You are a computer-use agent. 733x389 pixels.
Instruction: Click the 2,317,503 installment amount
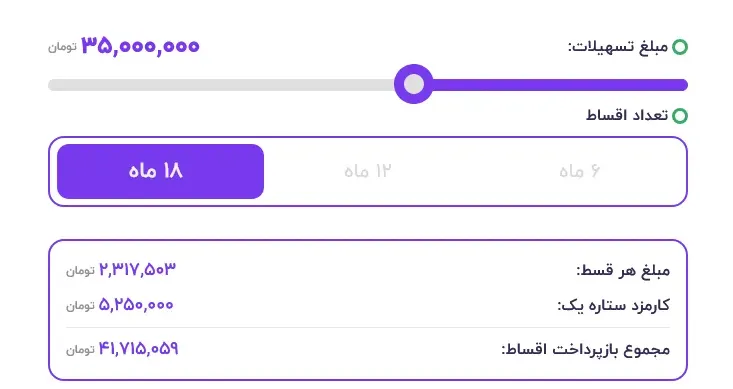(137, 269)
